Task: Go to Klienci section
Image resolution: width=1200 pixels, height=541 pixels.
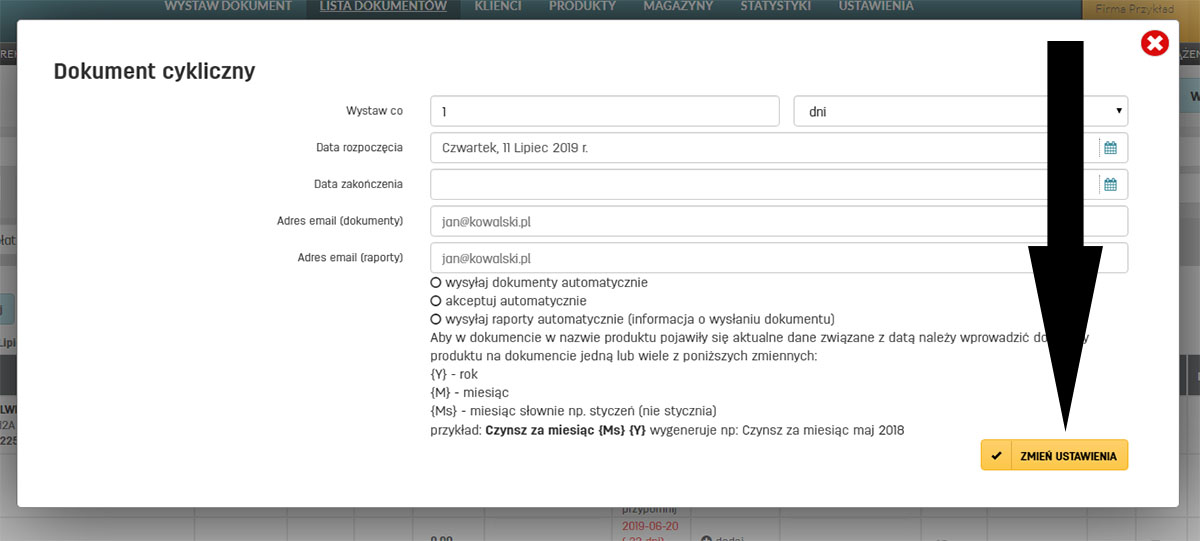Action: pyautogui.click(x=498, y=7)
